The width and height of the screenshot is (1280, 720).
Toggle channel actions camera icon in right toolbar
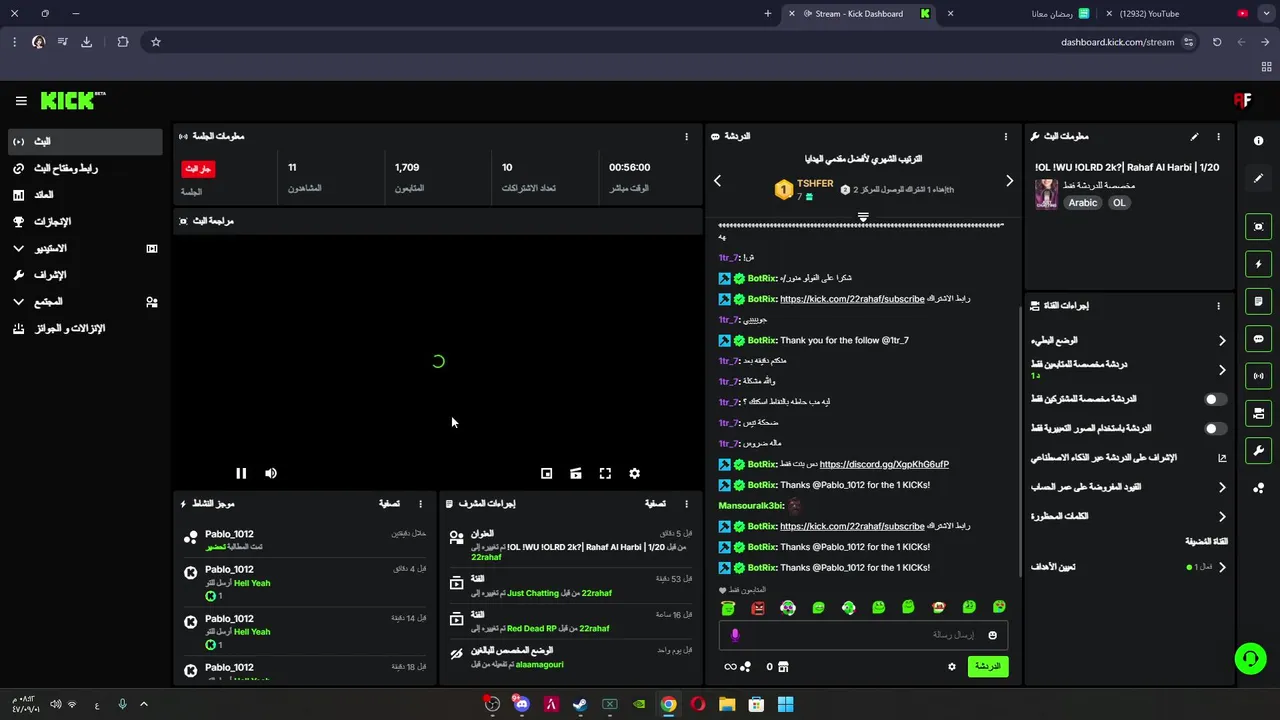click(1259, 413)
